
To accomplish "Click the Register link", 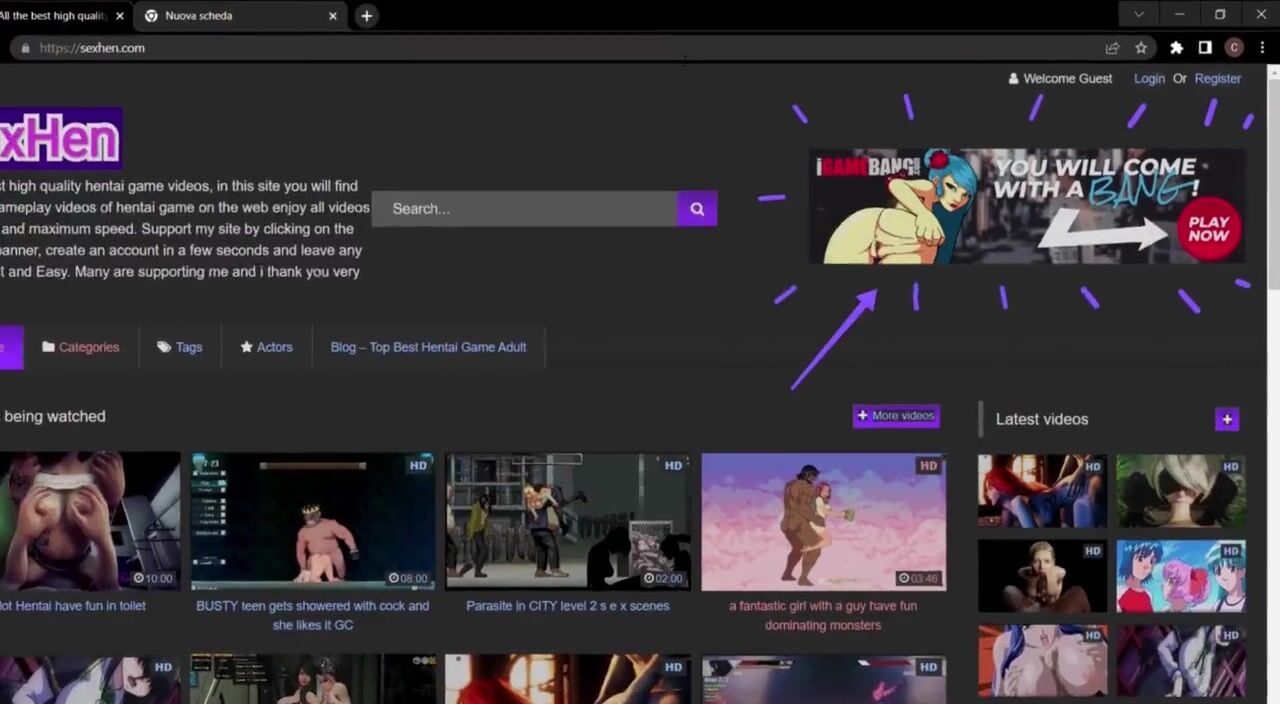I will (x=1217, y=79).
